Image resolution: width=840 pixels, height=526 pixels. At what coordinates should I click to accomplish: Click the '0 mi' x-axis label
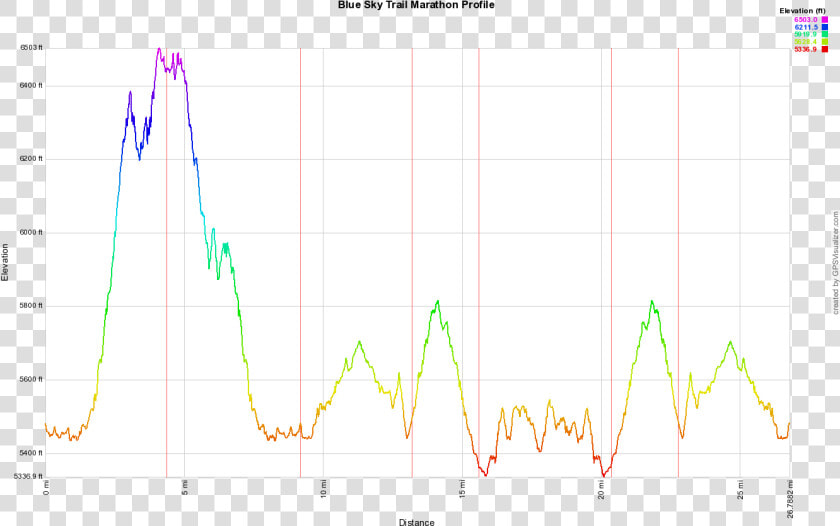[x=46, y=488]
